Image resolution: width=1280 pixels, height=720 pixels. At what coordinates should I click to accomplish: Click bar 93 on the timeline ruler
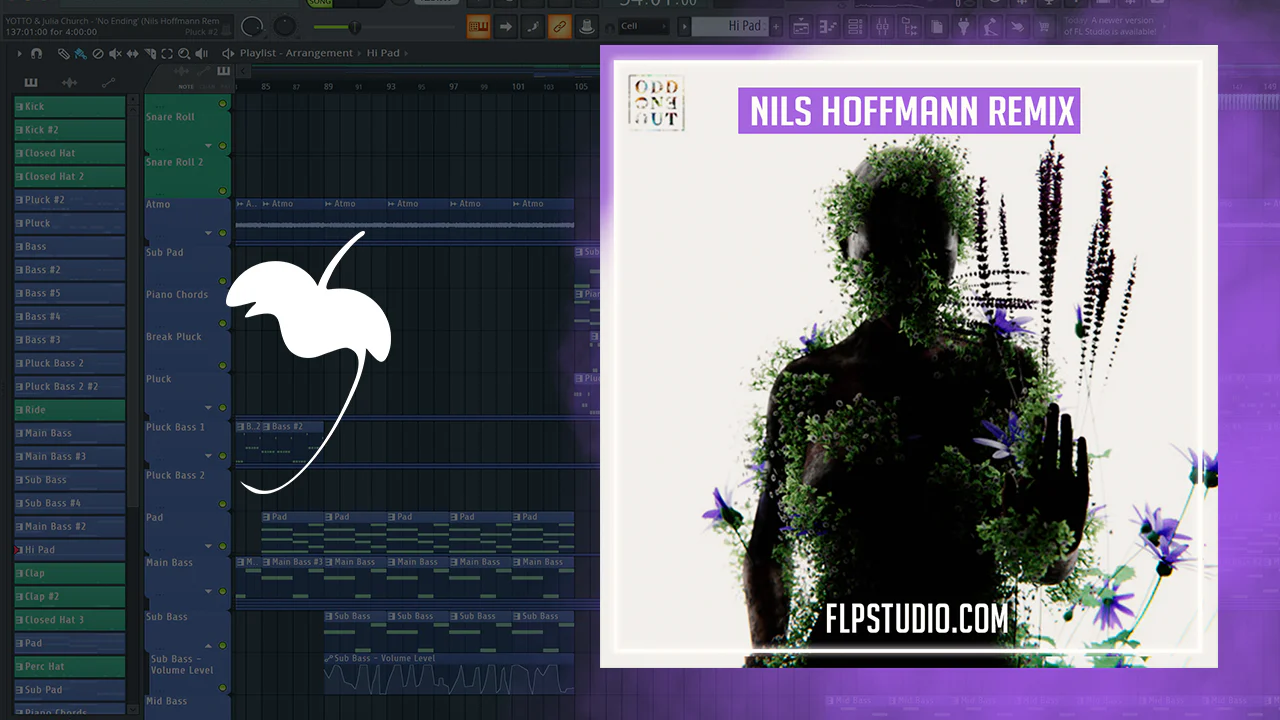click(x=391, y=87)
